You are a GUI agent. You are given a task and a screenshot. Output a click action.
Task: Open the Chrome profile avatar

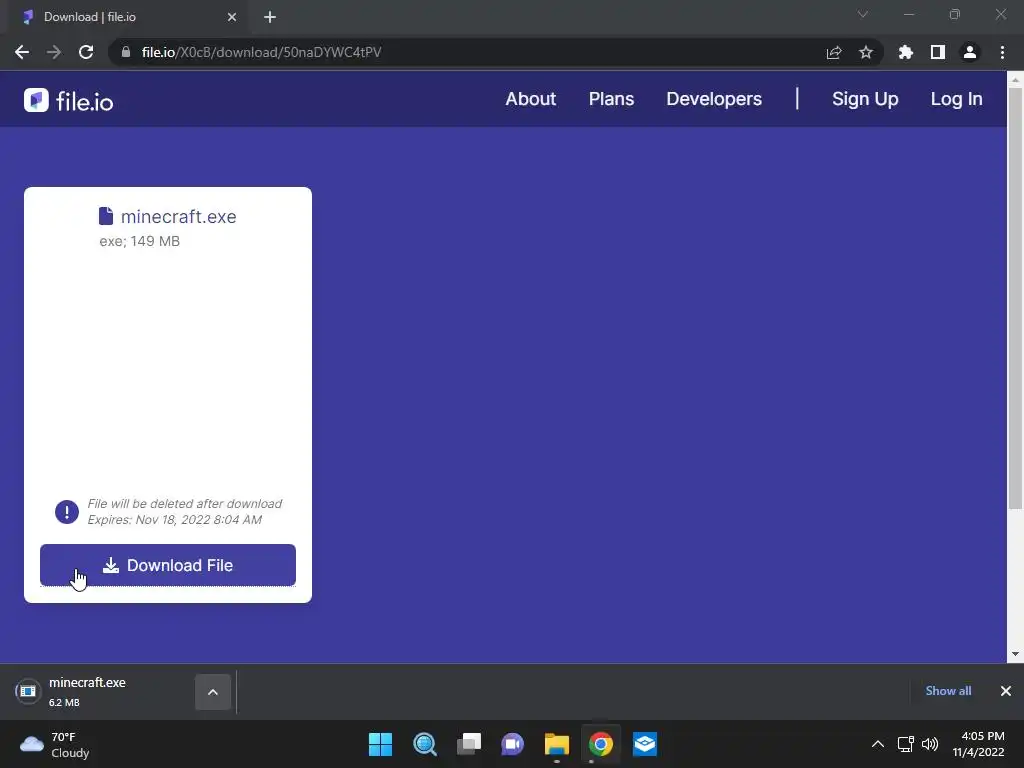click(970, 52)
